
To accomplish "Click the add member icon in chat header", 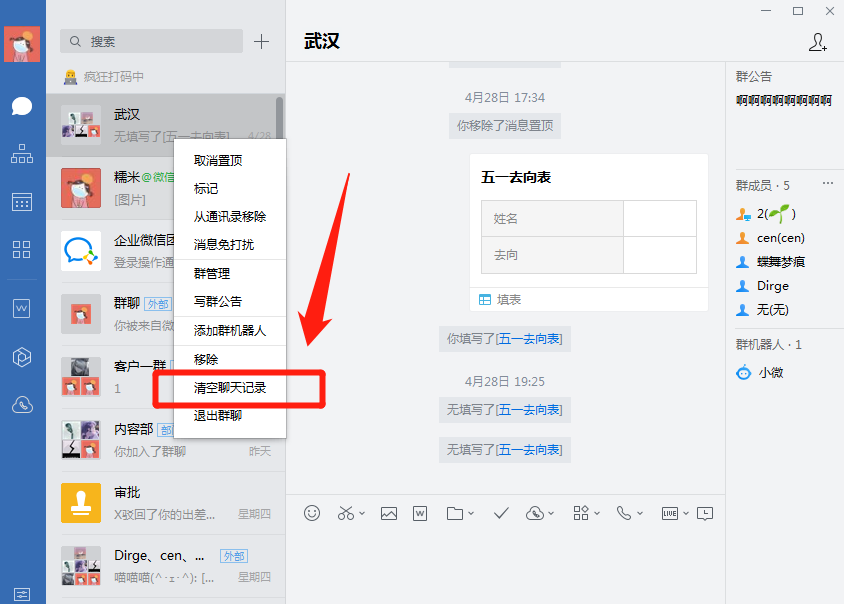I will pos(818,42).
